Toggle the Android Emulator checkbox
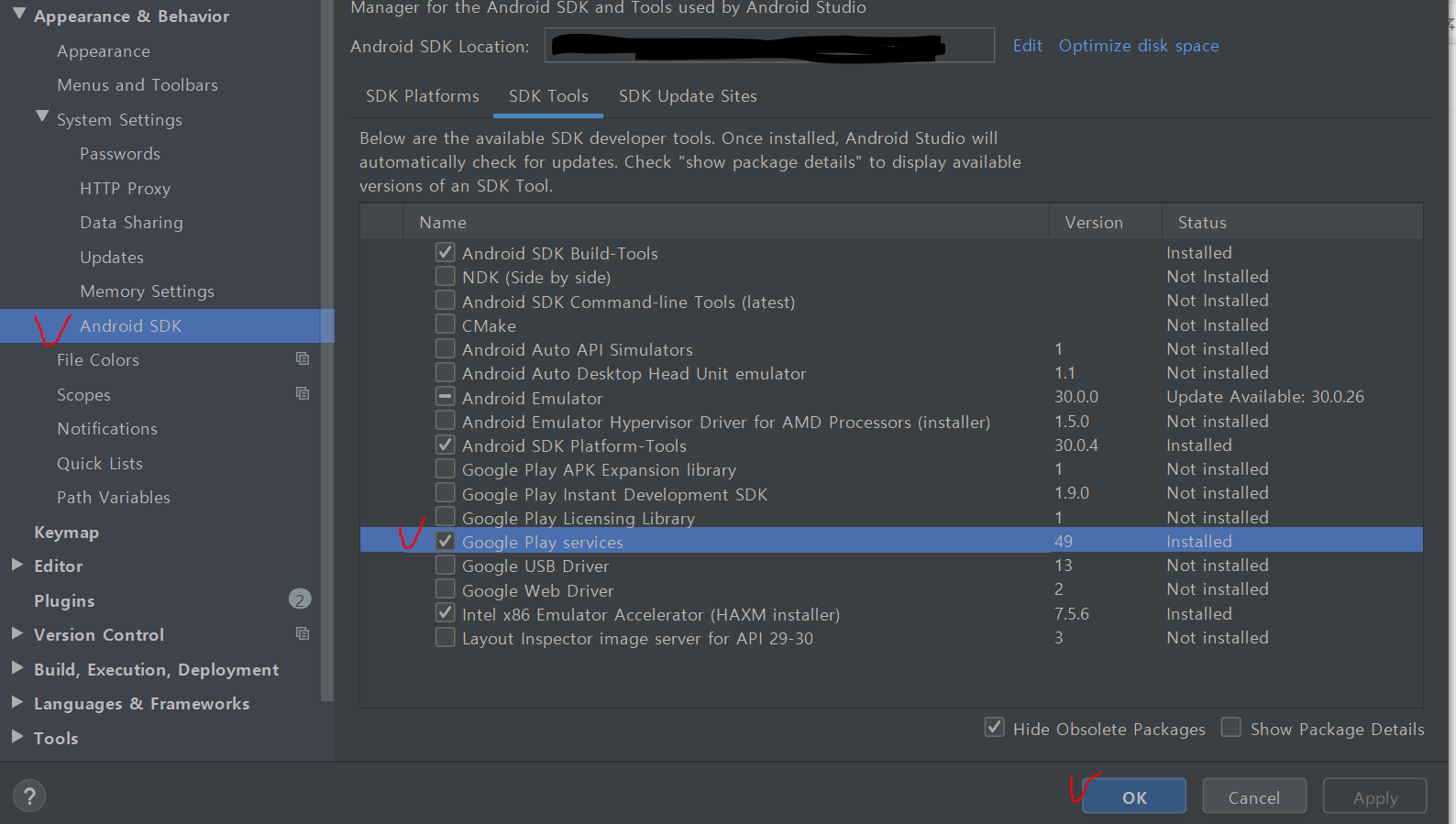1456x824 pixels. pyautogui.click(x=445, y=397)
